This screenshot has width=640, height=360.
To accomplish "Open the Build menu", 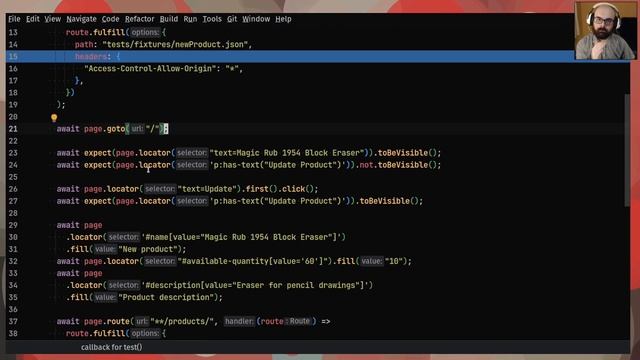I will [x=169, y=19].
